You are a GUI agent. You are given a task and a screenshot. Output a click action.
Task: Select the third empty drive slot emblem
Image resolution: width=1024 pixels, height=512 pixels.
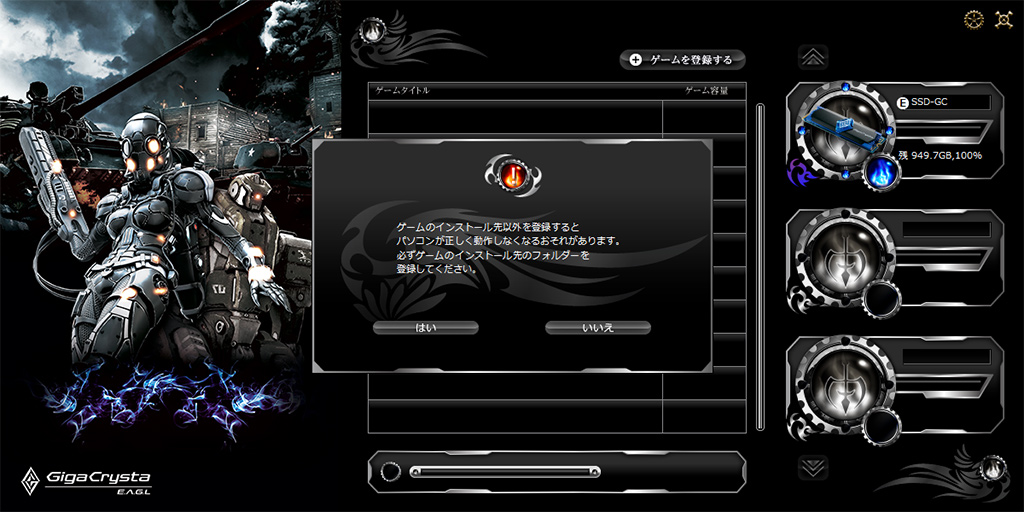844,383
